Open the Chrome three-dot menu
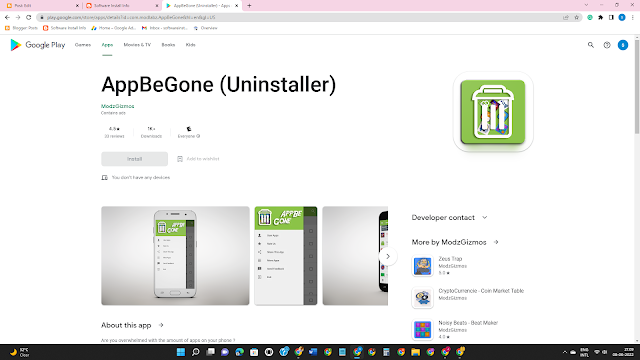Image resolution: width=640 pixels, height=360 pixels. tap(633, 17)
